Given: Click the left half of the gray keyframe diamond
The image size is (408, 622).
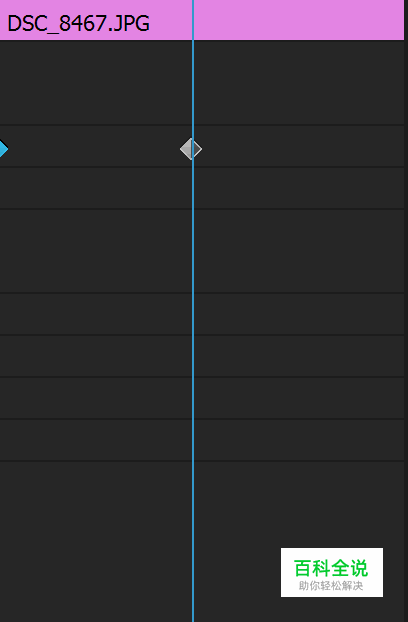Looking at the screenshot, I should click(x=186, y=149).
